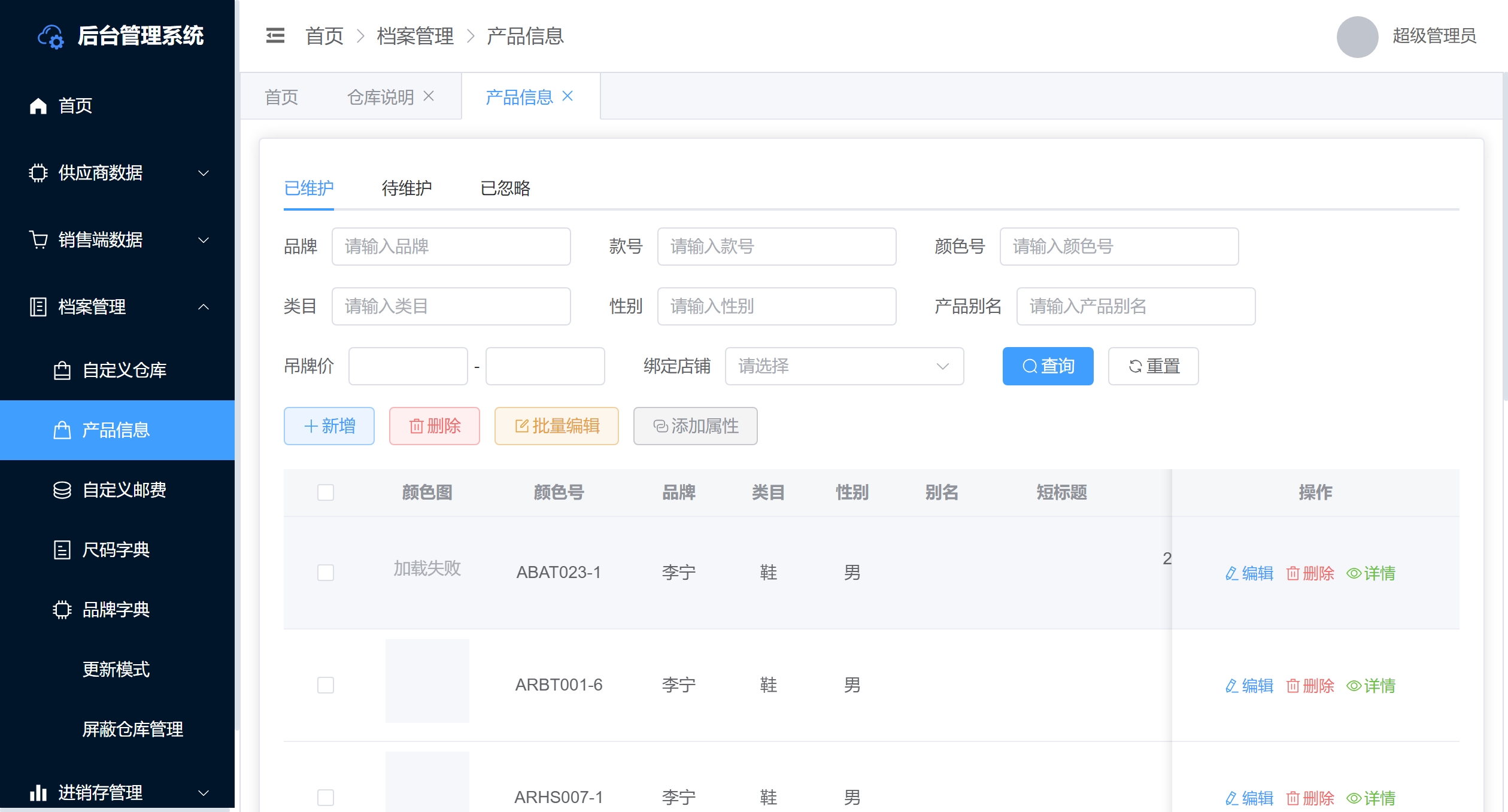Switch to the 已忽略 tab
Screen dimensions: 1508x812
(x=505, y=188)
